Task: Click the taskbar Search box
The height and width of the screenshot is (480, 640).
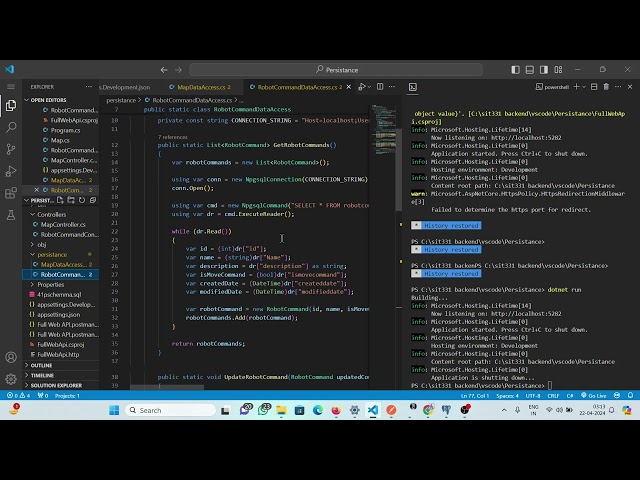Action: point(171,410)
